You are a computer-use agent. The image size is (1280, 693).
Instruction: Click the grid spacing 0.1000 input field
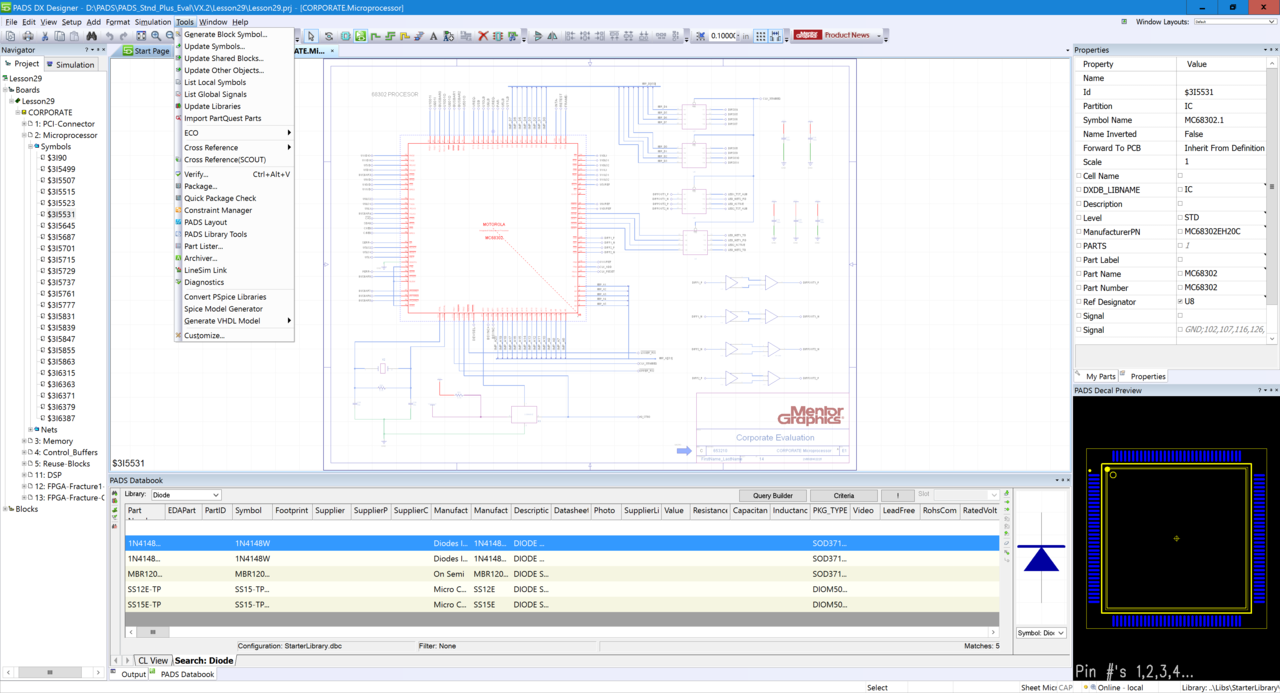(723, 36)
